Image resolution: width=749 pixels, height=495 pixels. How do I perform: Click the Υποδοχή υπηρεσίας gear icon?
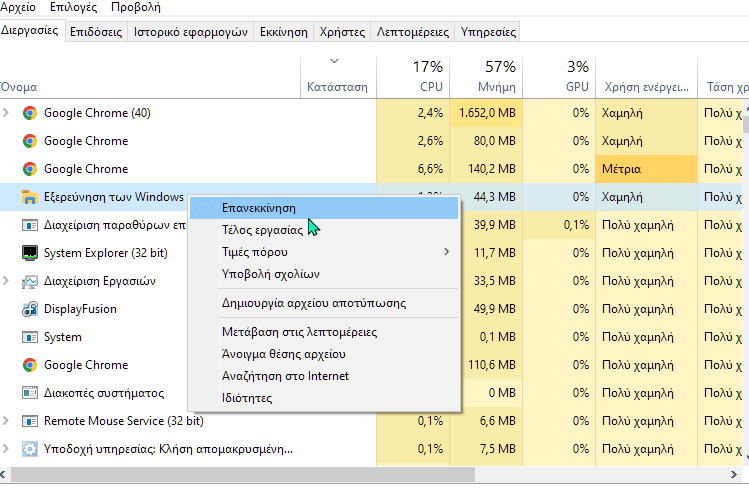30,449
